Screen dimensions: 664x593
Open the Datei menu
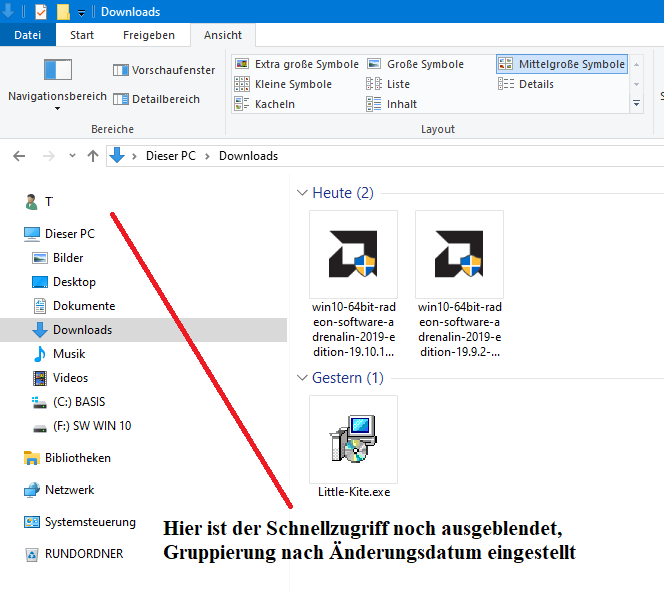28,35
